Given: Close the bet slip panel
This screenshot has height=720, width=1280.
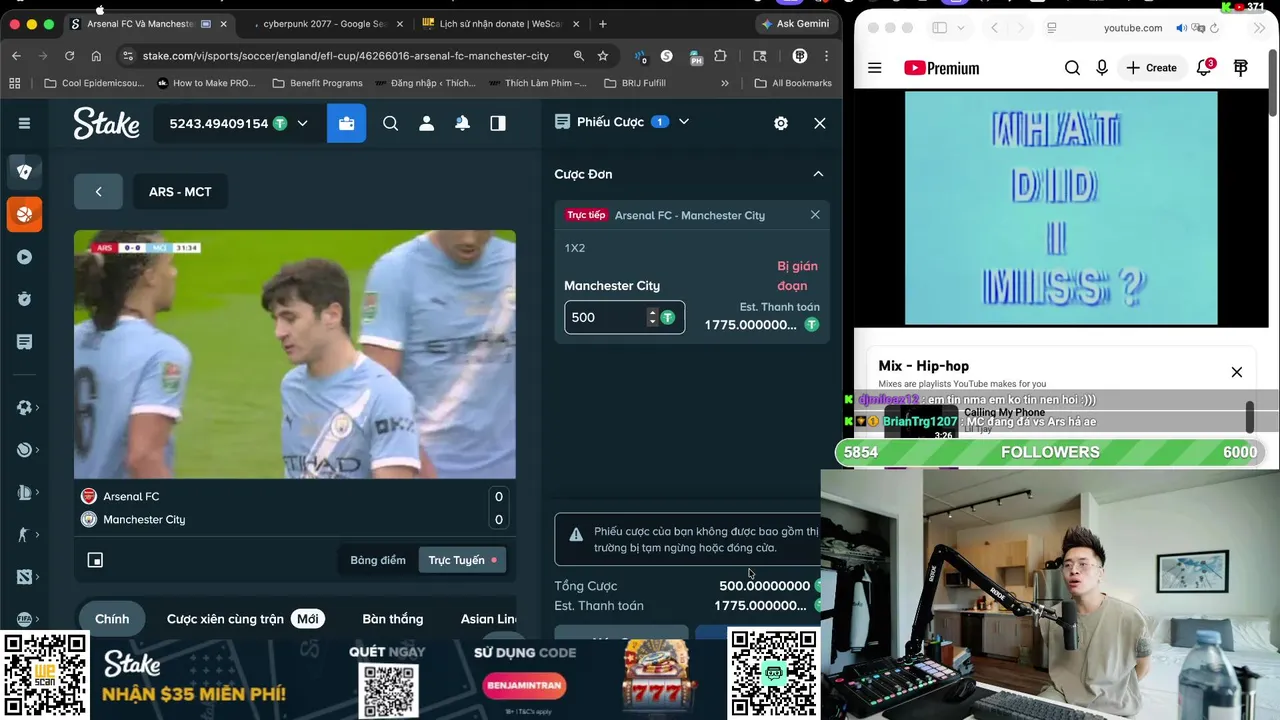Looking at the screenshot, I should [x=820, y=123].
